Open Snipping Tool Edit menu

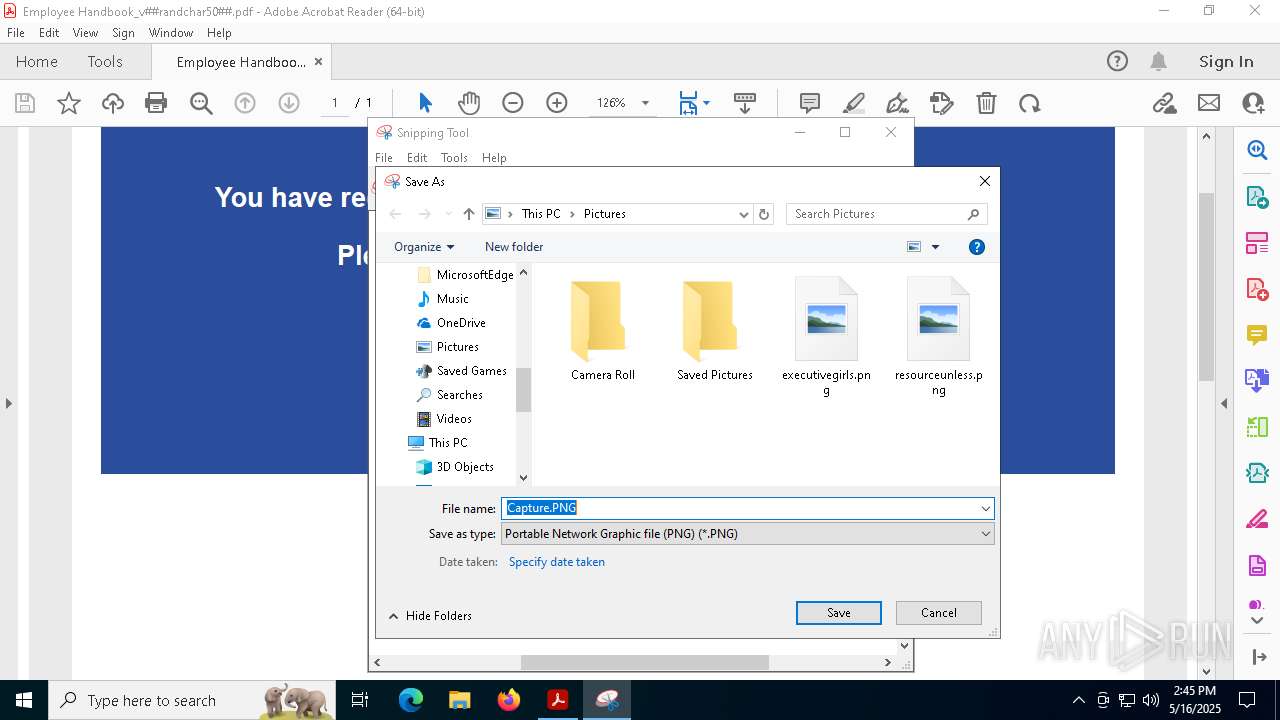coord(417,158)
